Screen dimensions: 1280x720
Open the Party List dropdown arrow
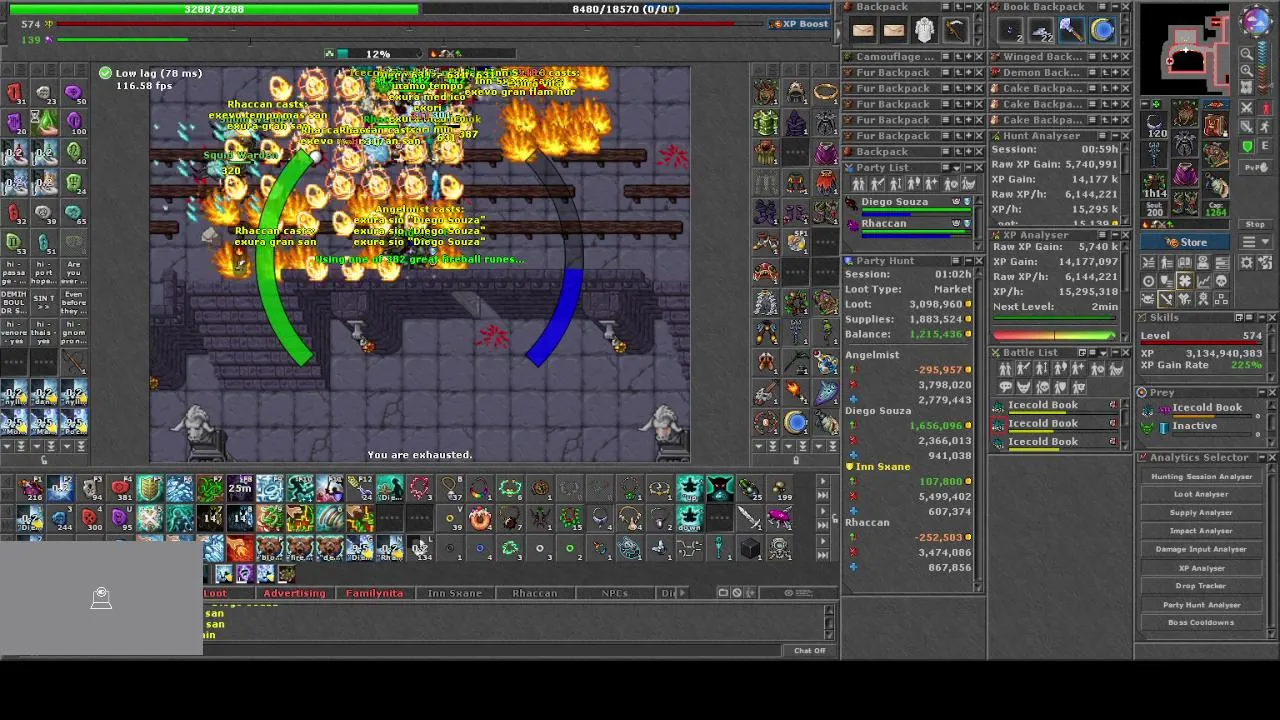tap(957, 167)
